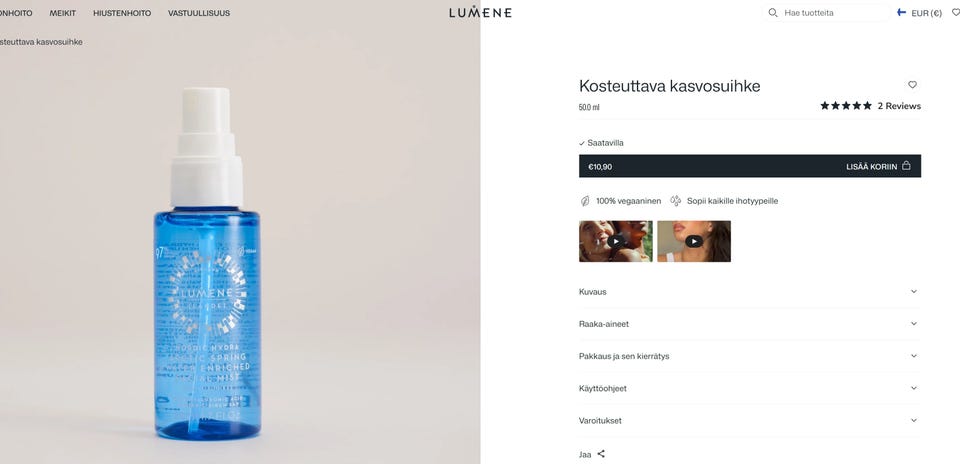The height and width of the screenshot is (464, 960).
Task: Play the first product video
Action: click(x=615, y=241)
